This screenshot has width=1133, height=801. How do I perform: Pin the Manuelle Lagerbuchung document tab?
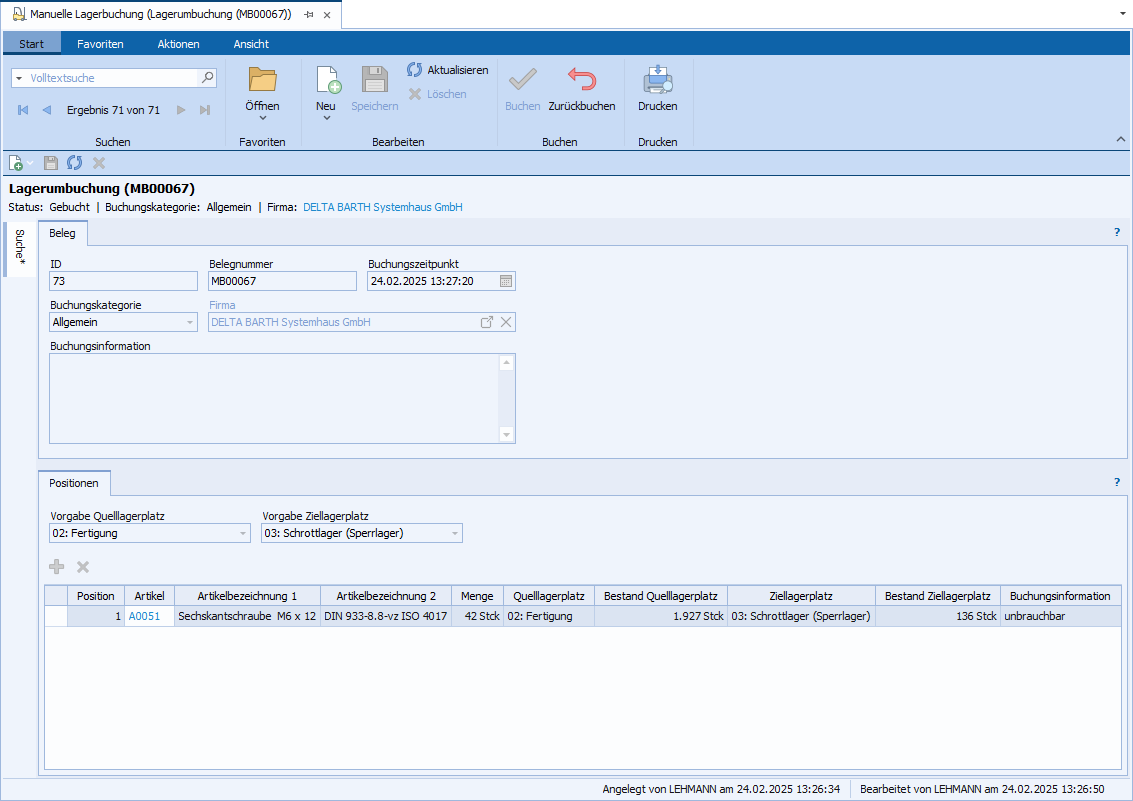pos(309,15)
